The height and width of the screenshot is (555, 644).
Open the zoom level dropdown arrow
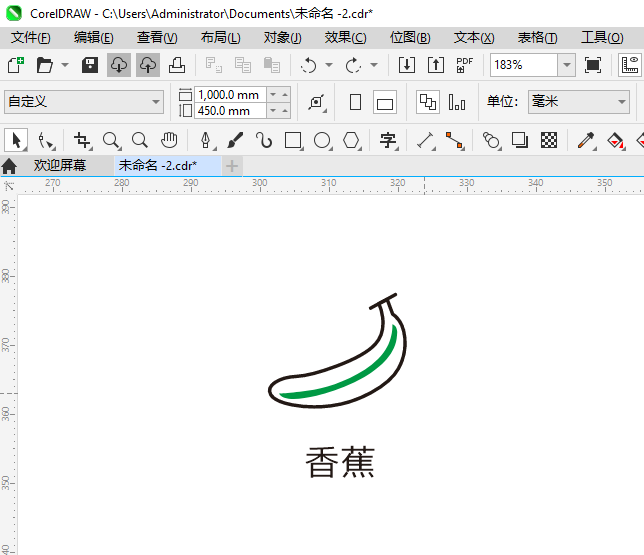click(x=567, y=65)
